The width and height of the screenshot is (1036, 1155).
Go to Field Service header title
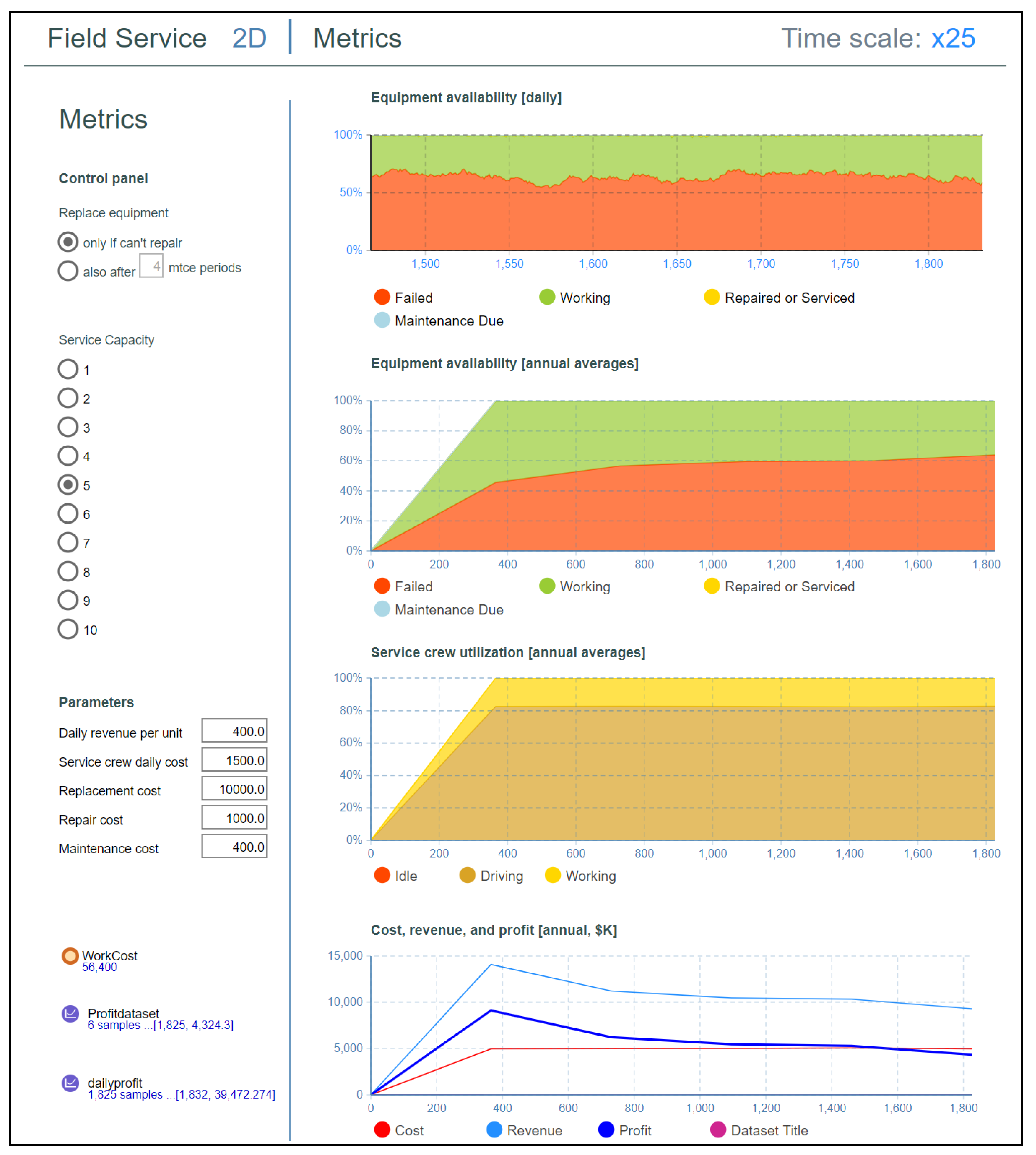point(127,39)
